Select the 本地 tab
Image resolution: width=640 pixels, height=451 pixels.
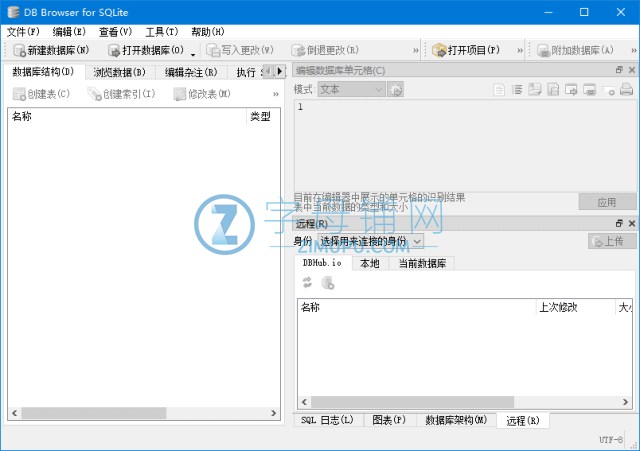(370, 263)
